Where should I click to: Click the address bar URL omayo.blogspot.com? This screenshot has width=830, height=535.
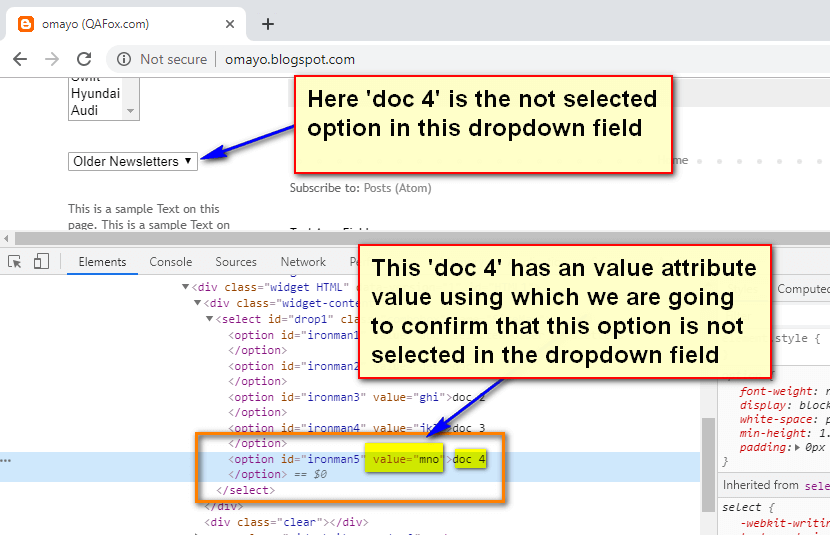[290, 59]
